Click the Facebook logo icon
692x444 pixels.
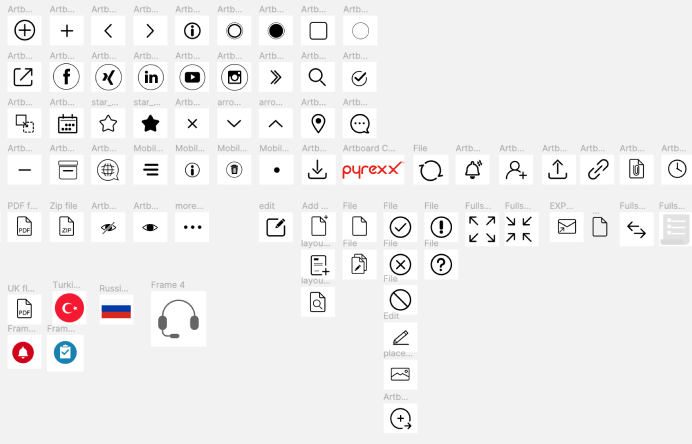pyautogui.click(x=67, y=77)
